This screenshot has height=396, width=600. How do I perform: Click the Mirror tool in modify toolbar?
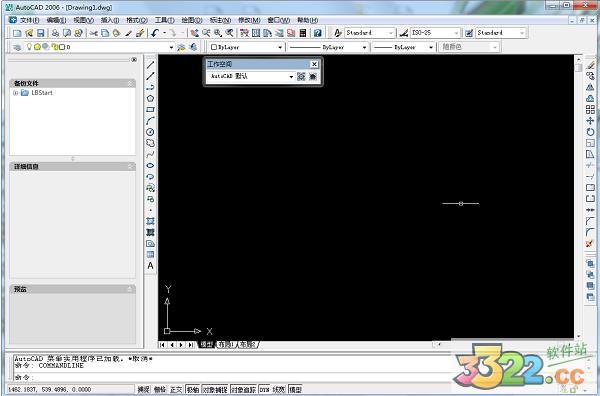tap(590, 87)
